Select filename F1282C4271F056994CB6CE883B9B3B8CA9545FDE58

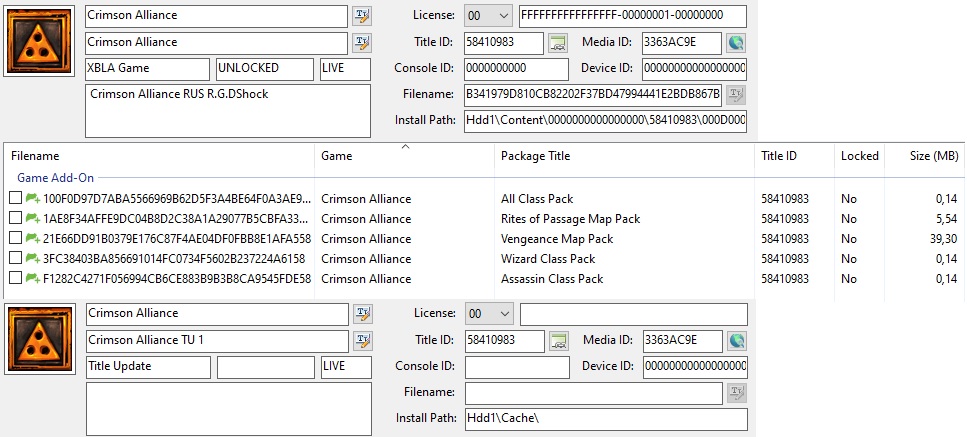coord(177,279)
